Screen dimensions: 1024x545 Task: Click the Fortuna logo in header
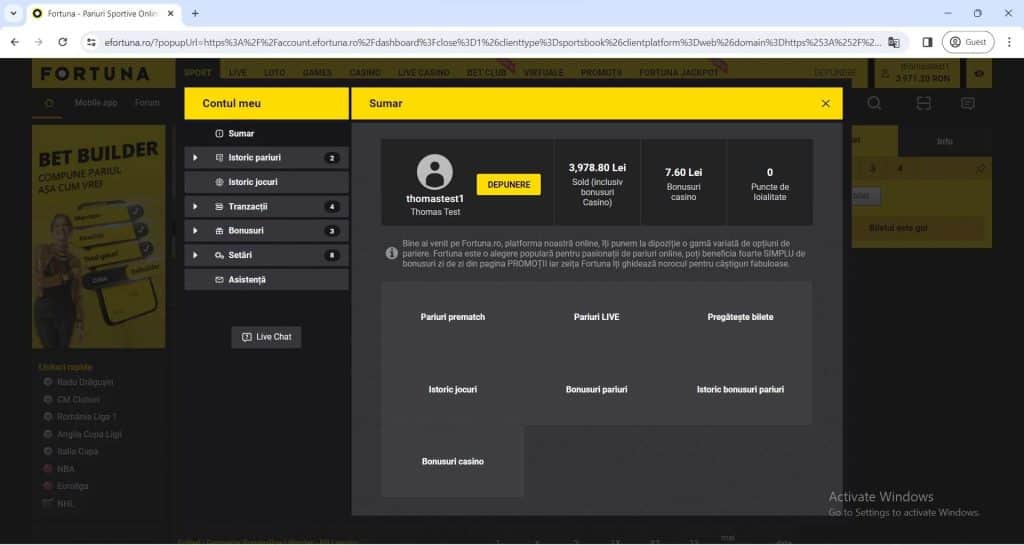tap(95, 73)
